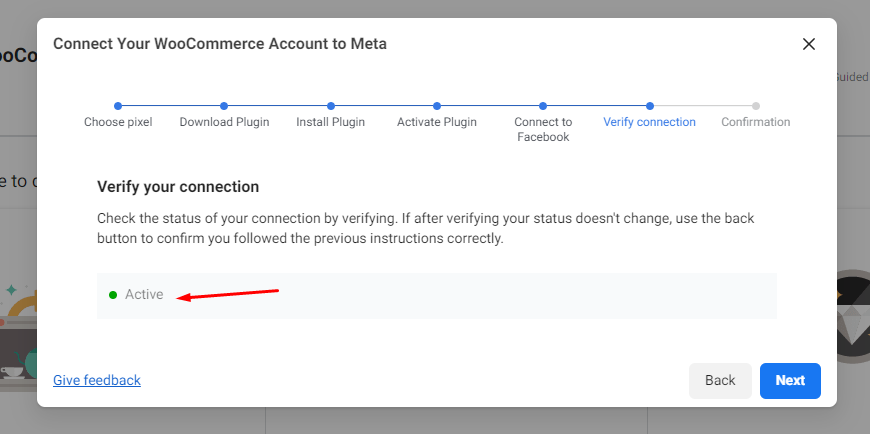
Task: Select the Connect to Facebook step dot
Action: (x=543, y=106)
